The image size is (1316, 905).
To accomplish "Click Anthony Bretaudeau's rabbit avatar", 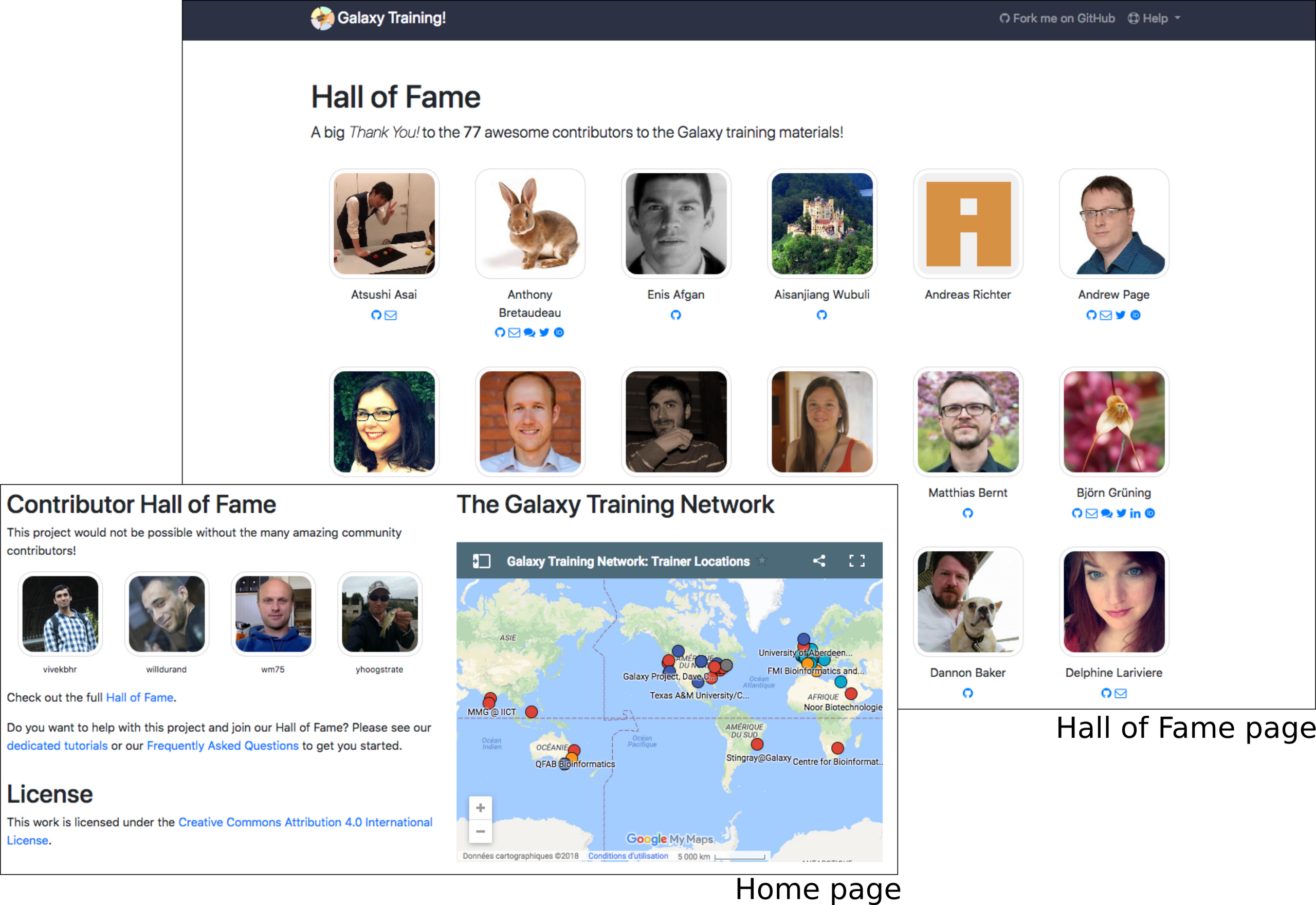I will tap(530, 223).
